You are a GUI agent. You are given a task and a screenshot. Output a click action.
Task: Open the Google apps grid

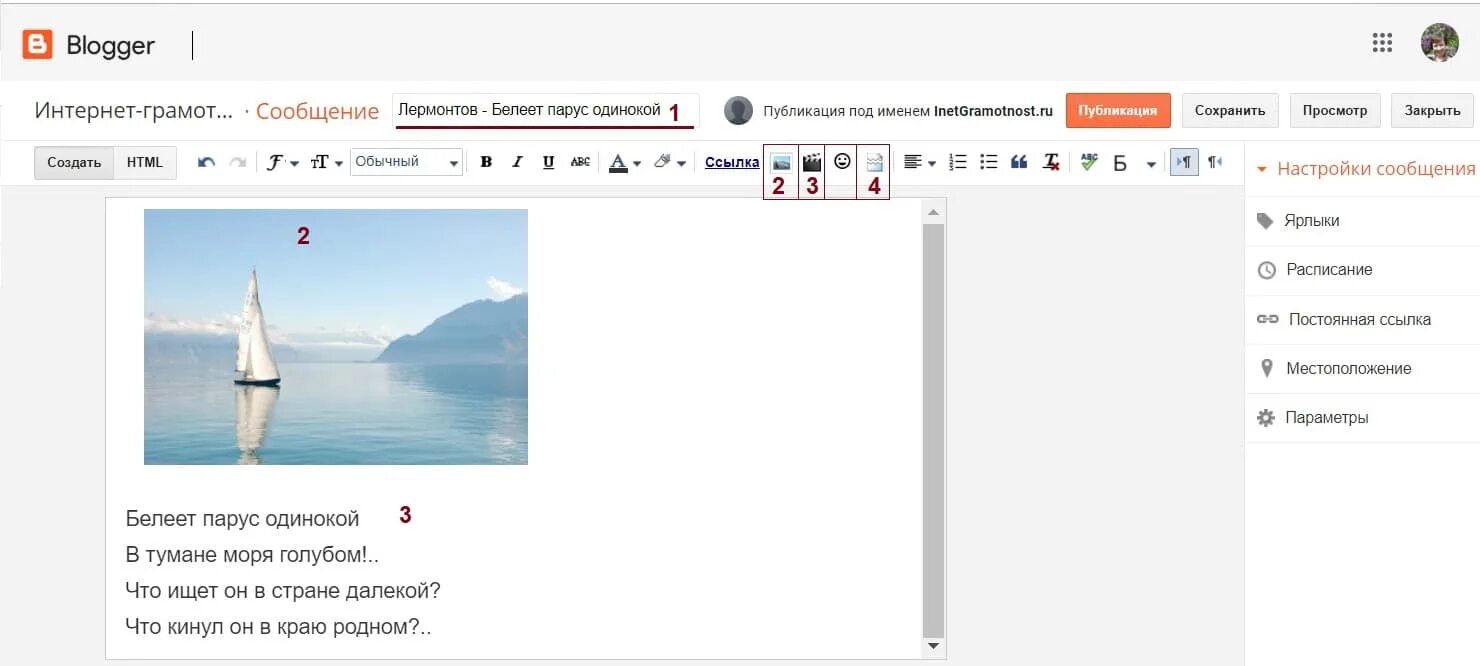click(1382, 42)
